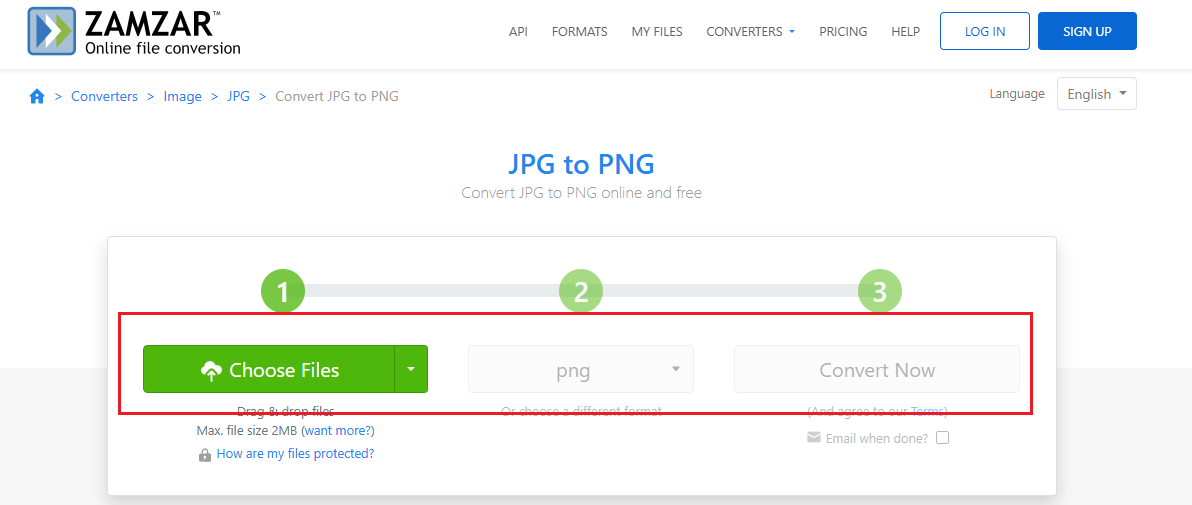Click the Sign Up button
Viewport: 1192px width, 505px height.
[1087, 31]
